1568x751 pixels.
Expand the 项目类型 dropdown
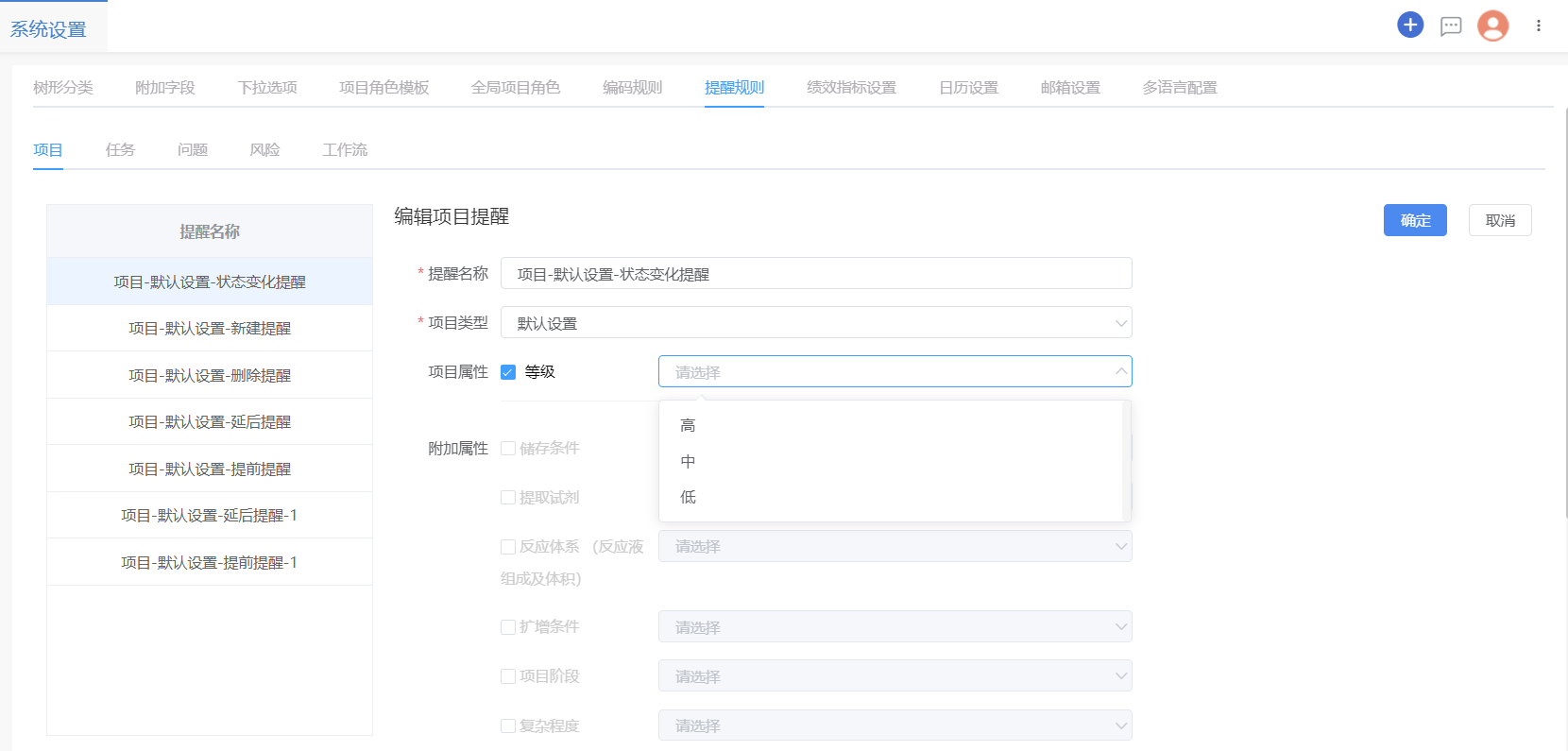816,323
